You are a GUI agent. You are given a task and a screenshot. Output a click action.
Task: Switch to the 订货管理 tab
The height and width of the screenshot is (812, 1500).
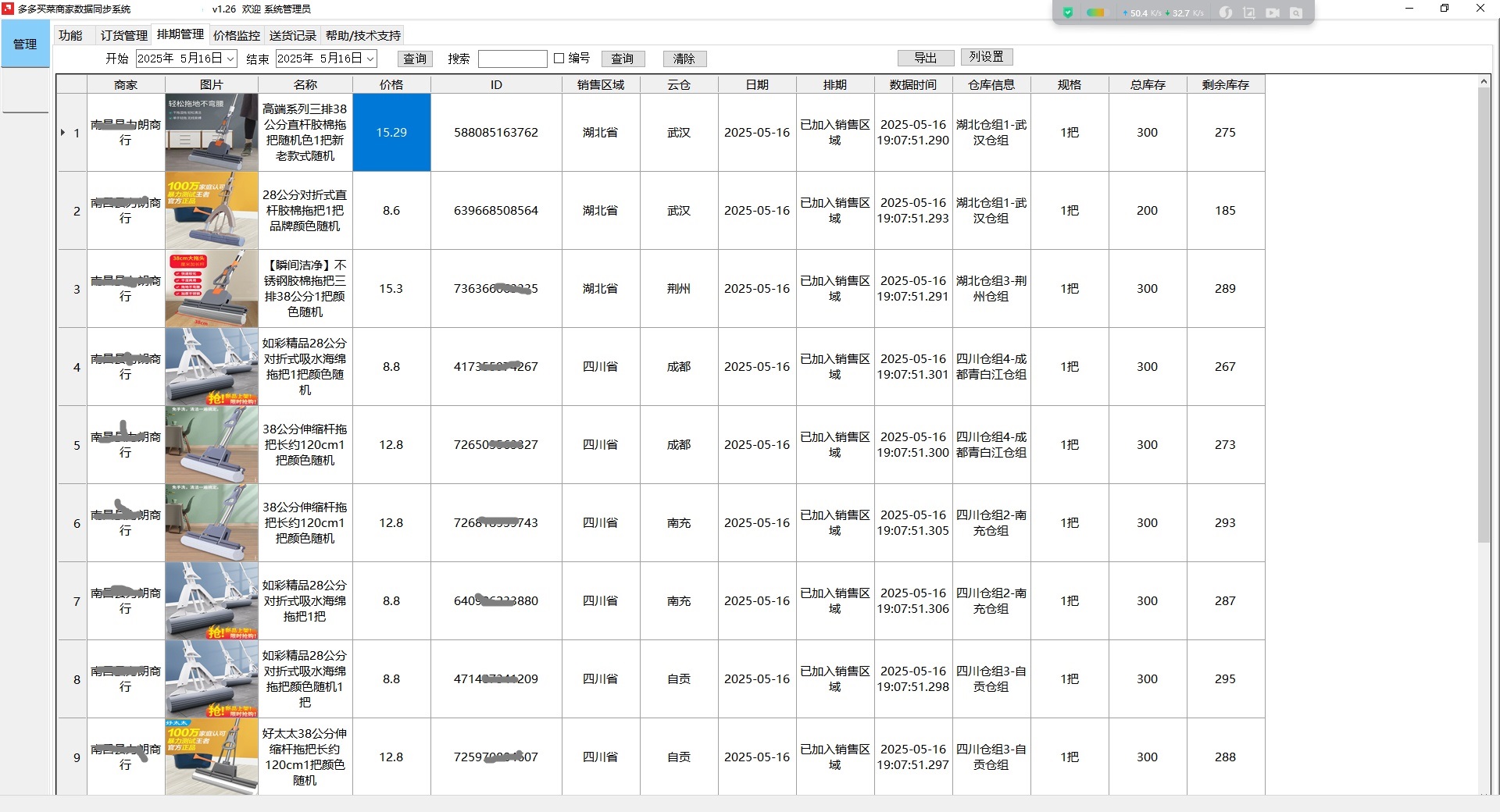124,35
